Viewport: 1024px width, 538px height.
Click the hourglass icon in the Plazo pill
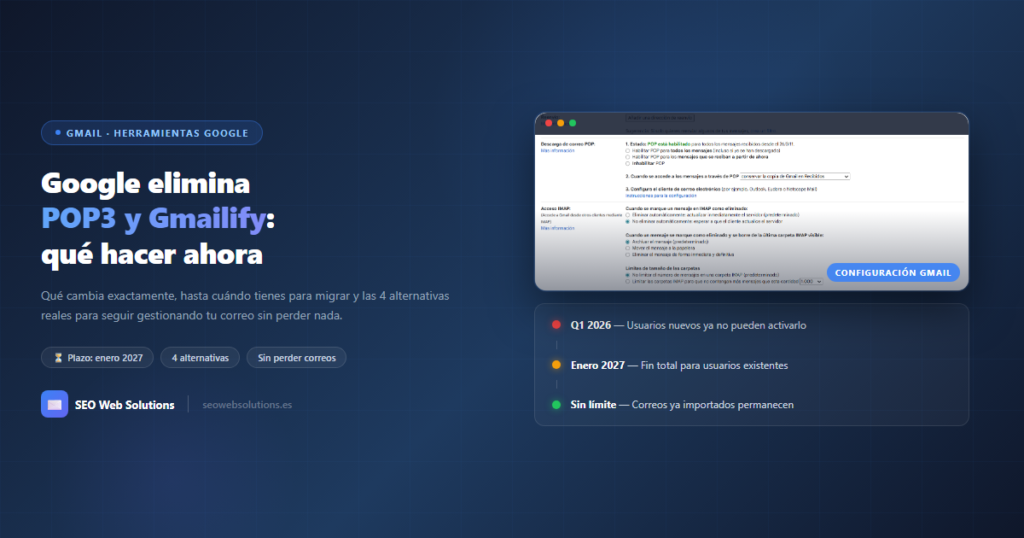(x=58, y=358)
